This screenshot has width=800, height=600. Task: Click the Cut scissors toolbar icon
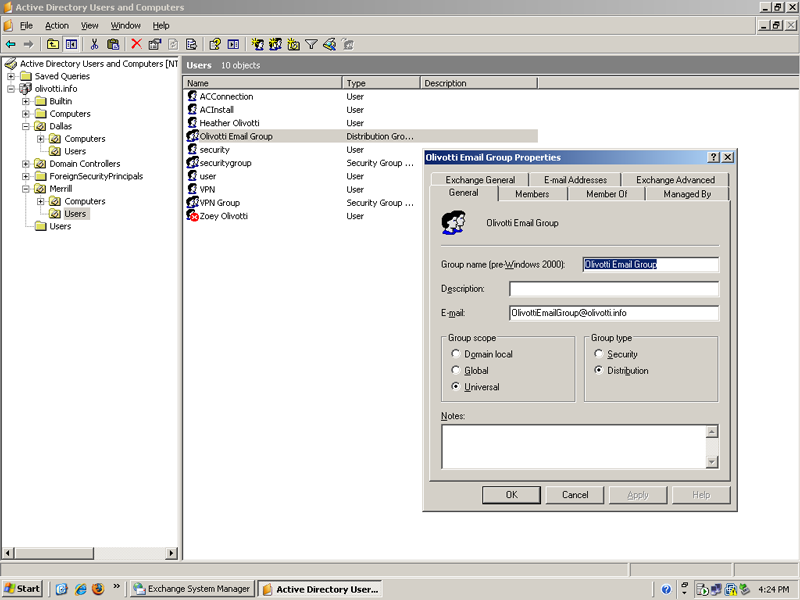pyautogui.click(x=94, y=44)
